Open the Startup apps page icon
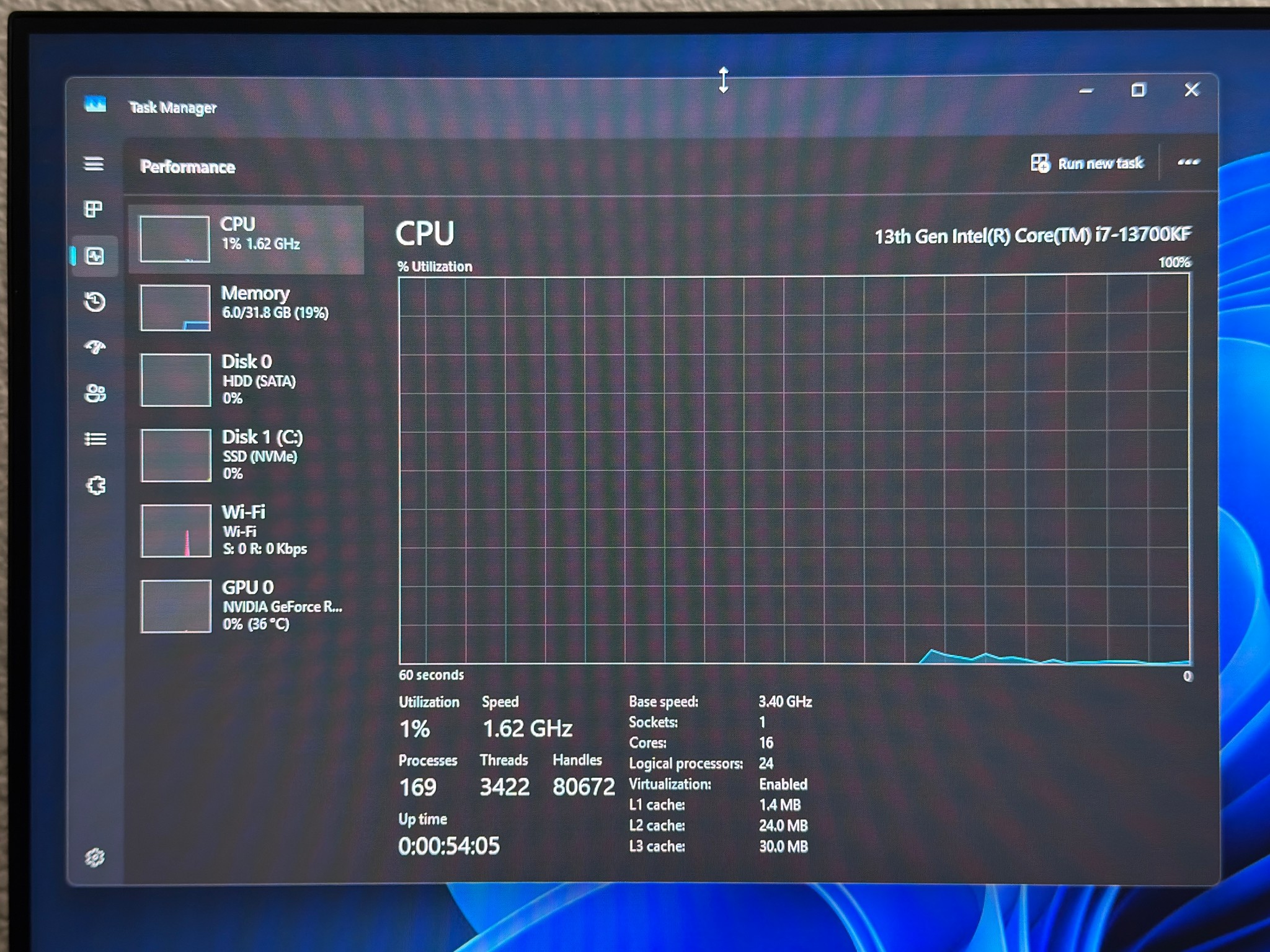This screenshot has height=952, width=1270. click(94, 347)
